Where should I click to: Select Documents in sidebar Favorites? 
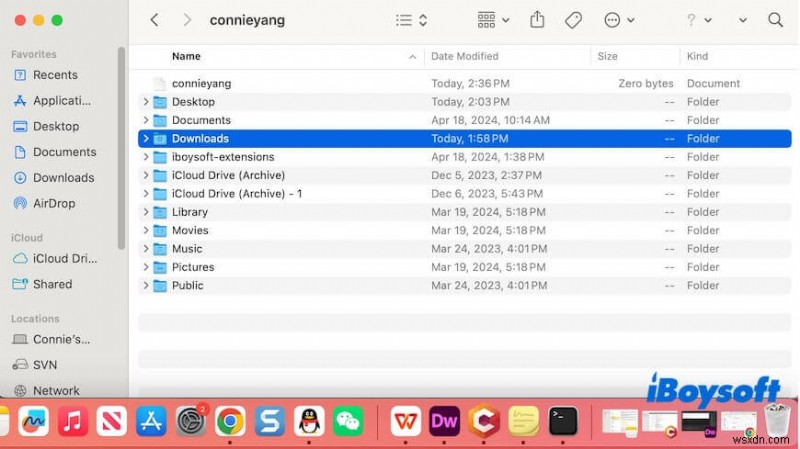55,152
